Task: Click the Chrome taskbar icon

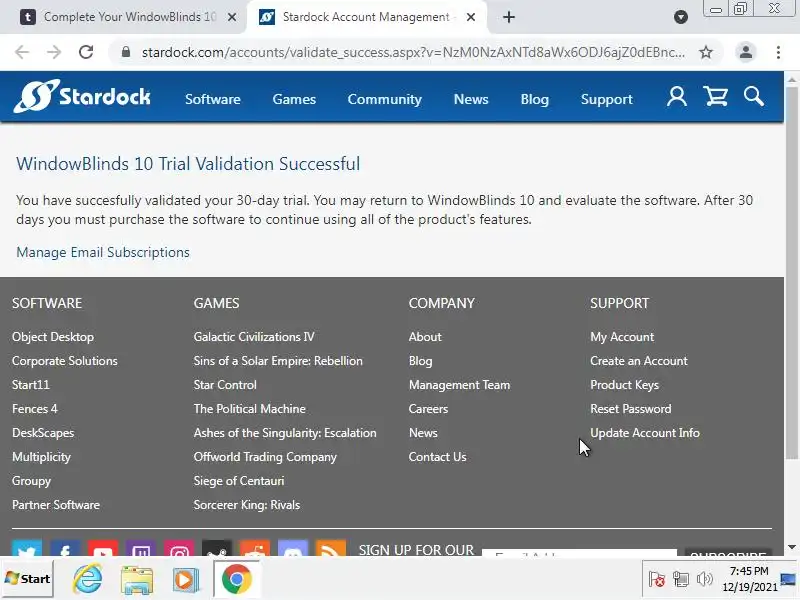Action: pos(236,579)
